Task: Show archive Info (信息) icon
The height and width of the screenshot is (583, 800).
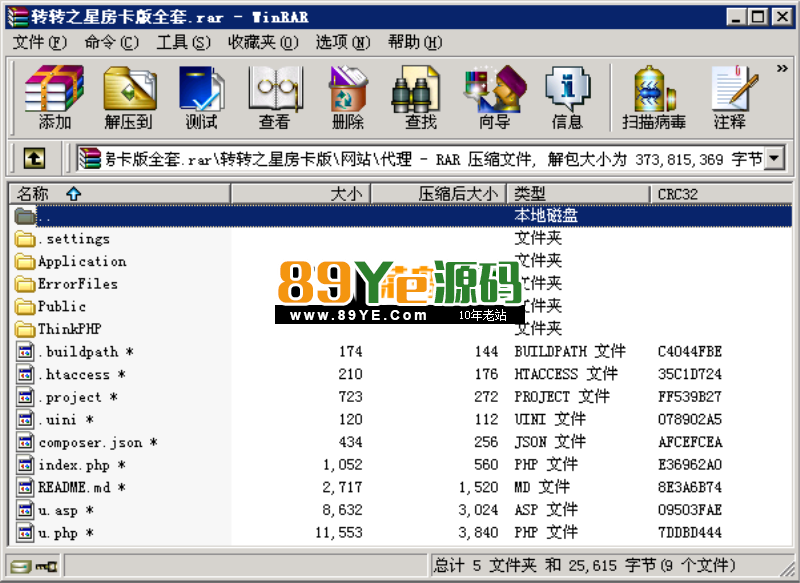Action: coord(567,96)
